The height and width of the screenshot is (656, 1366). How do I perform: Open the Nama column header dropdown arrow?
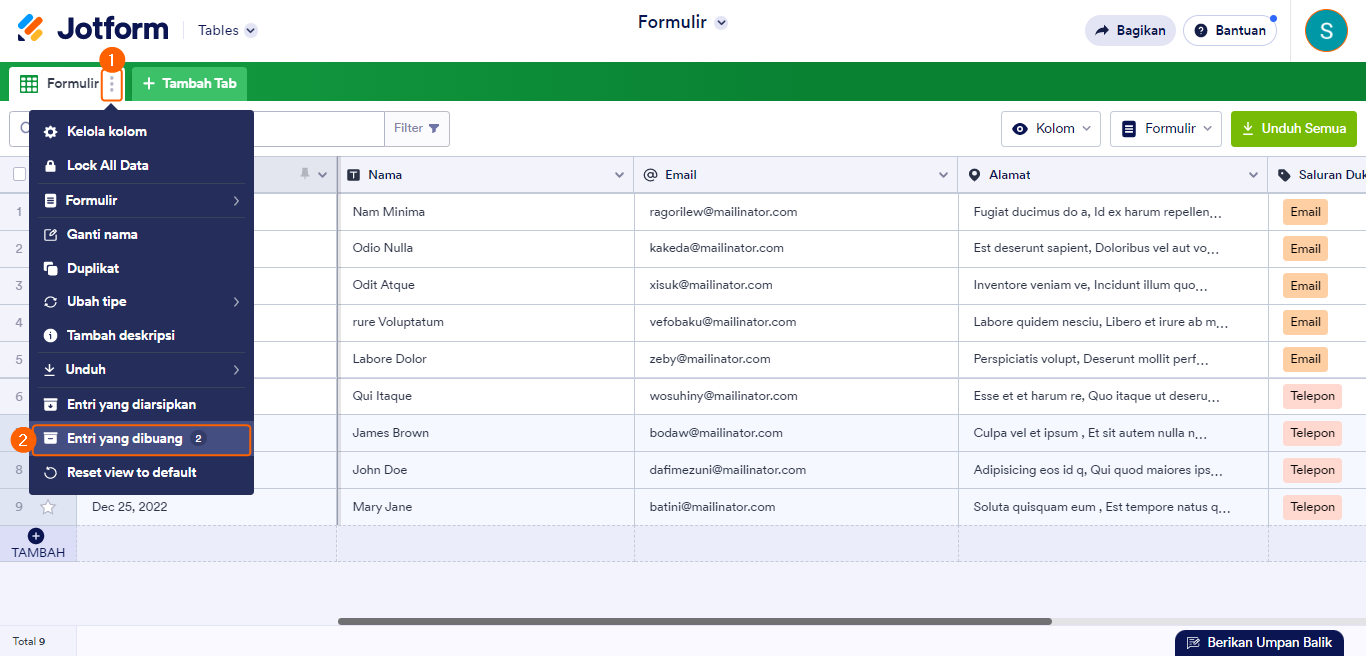[x=619, y=175]
